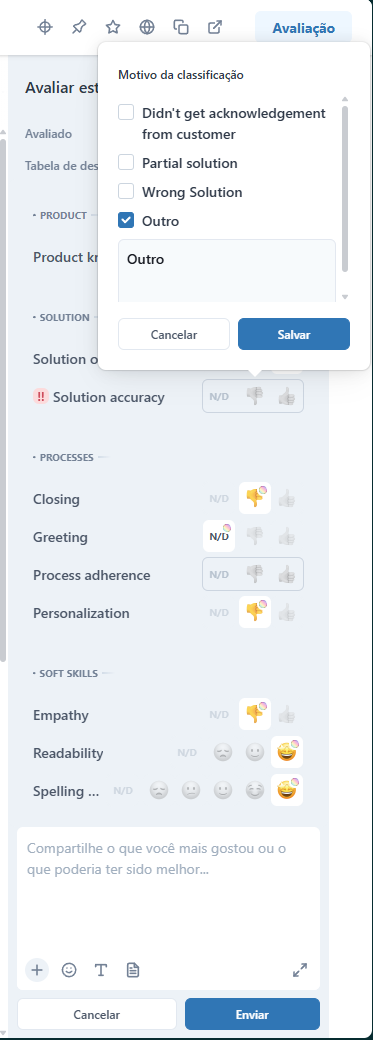The height and width of the screenshot is (1040, 373).
Task: Give thumbs up for Process adherence
Action: pos(286,574)
